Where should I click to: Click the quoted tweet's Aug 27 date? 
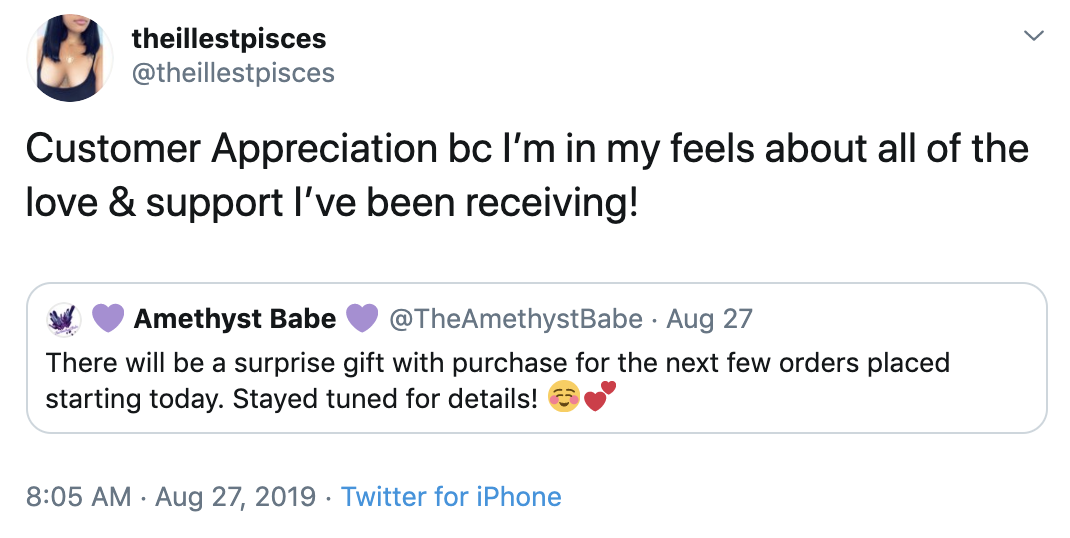click(x=710, y=319)
